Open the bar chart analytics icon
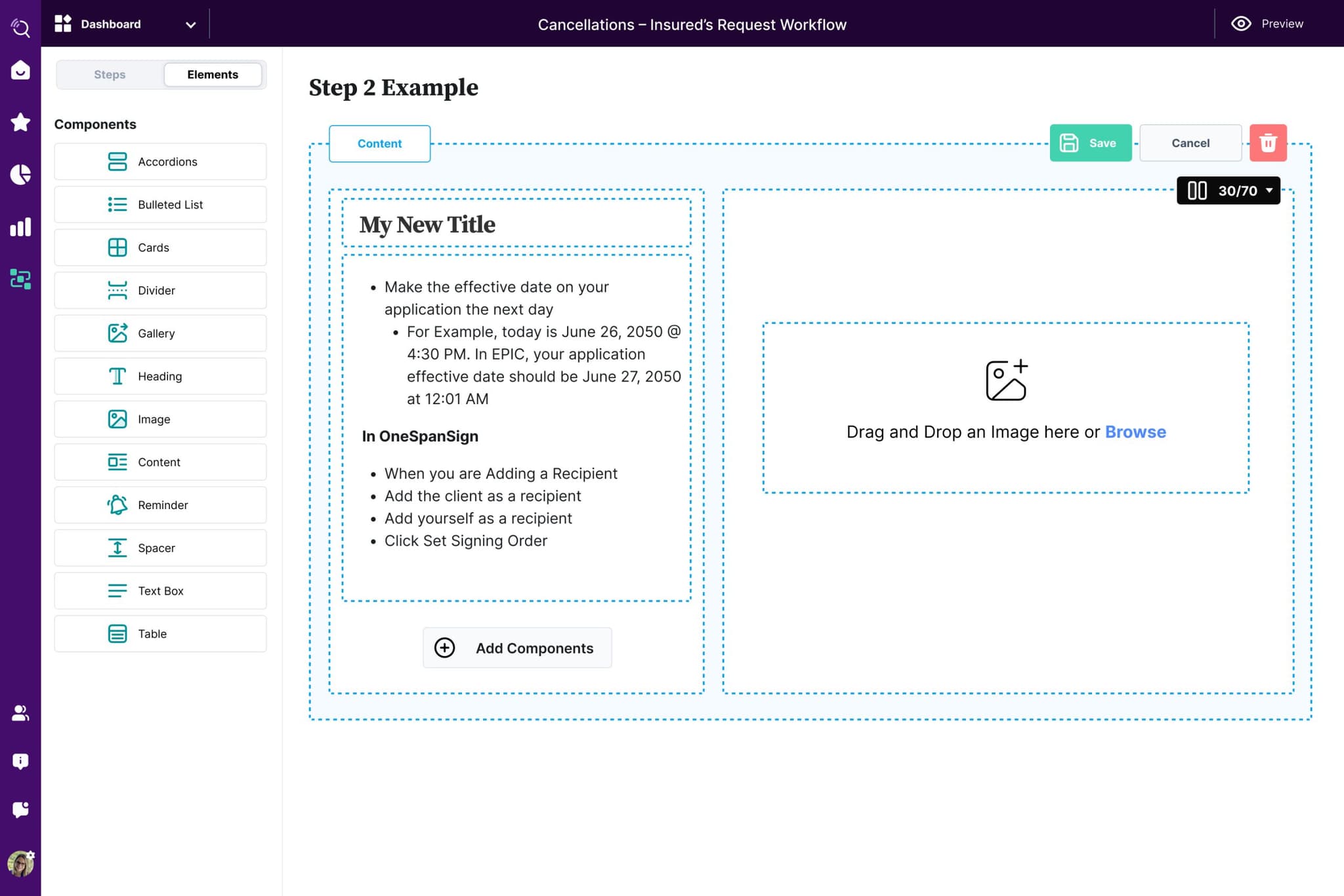 pos(20,227)
